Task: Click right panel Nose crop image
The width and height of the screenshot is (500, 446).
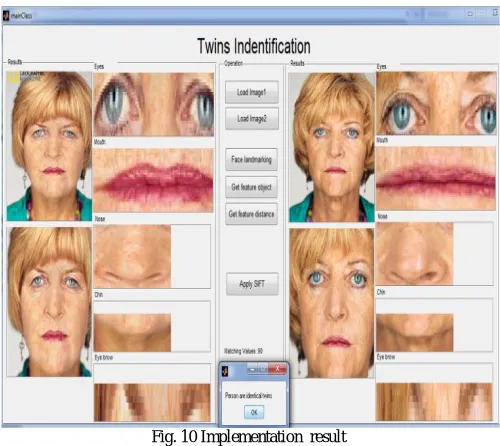Action: pyautogui.click(x=415, y=254)
